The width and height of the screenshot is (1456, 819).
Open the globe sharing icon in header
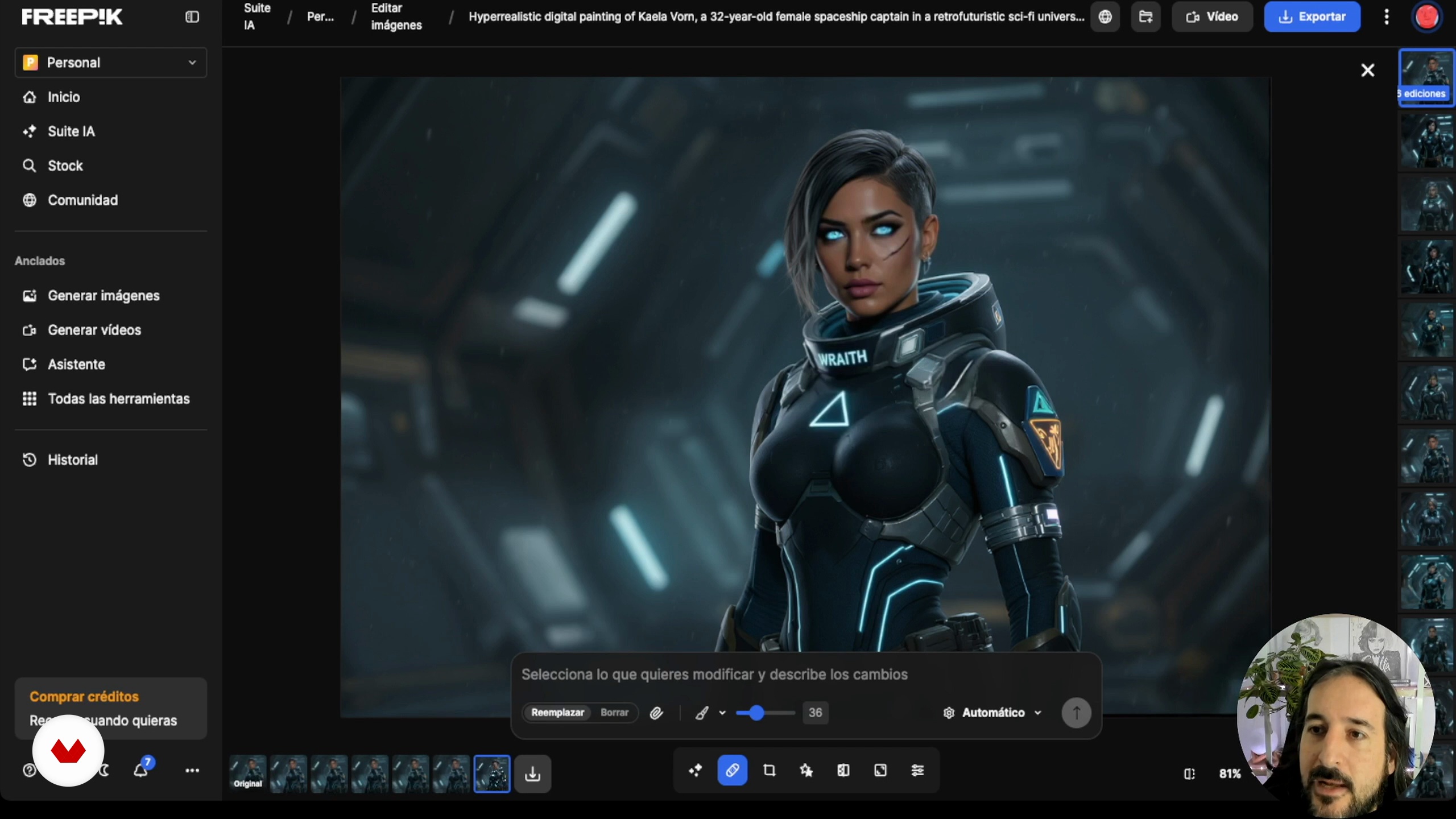pyautogui.click(x=1105, y=17)
